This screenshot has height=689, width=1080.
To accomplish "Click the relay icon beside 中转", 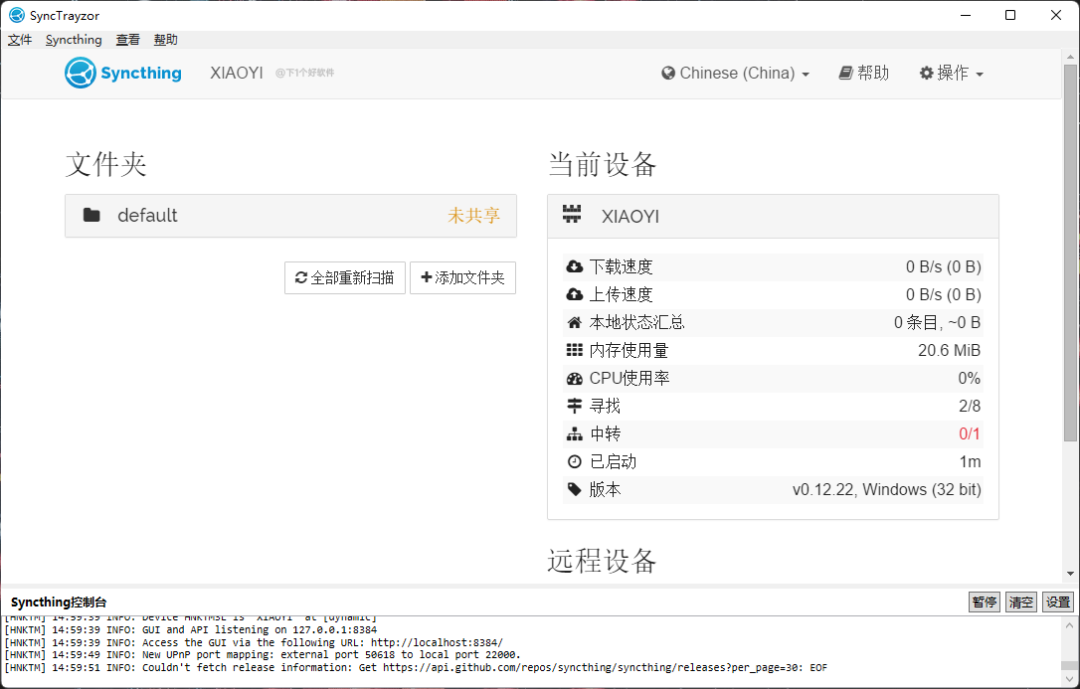I will (x=575, y=433).
